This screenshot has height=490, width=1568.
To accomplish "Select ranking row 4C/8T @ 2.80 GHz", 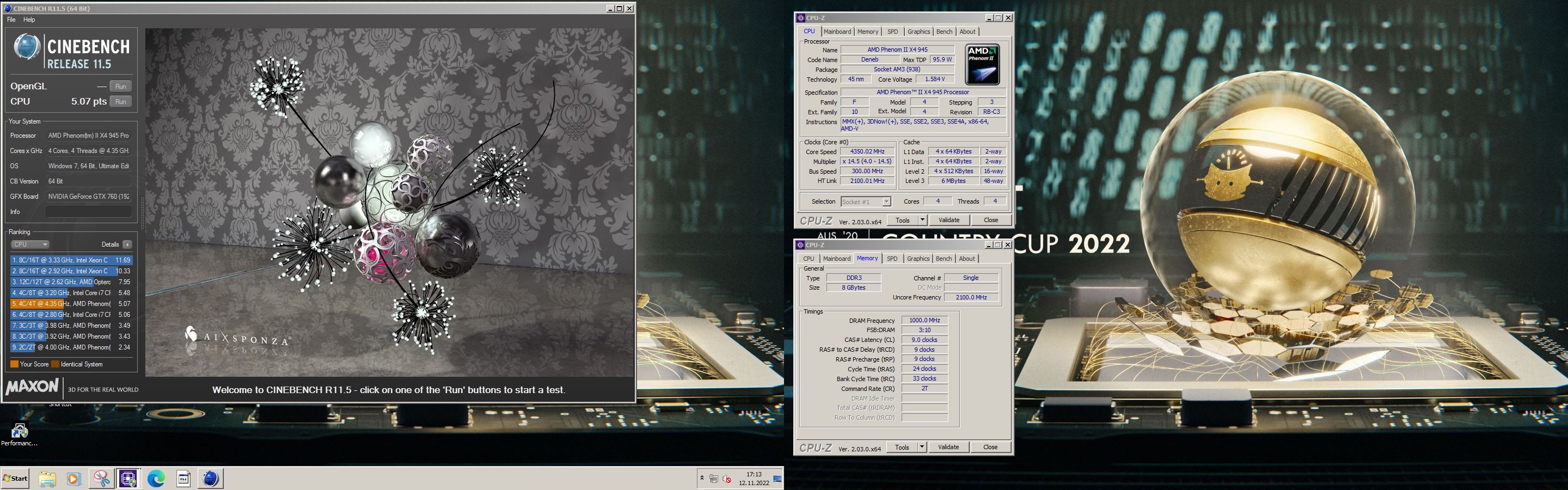I will [x=71, y=315].
